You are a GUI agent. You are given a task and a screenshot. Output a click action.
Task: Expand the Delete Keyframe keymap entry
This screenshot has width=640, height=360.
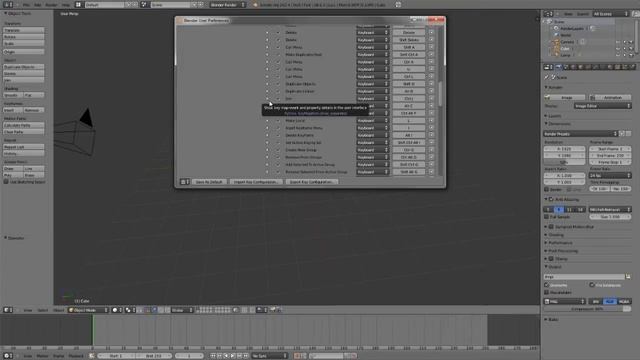click(x=267, y=136)
